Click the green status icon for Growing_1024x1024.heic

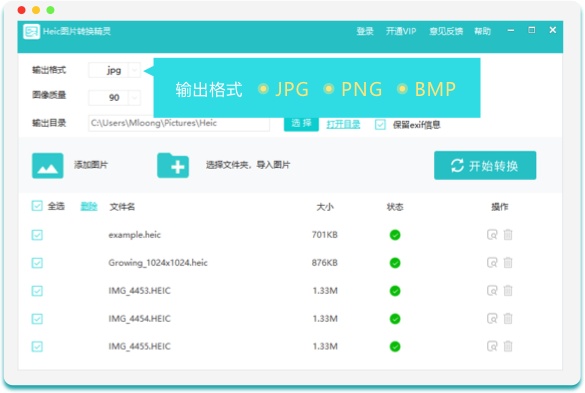tap(395, 263)
